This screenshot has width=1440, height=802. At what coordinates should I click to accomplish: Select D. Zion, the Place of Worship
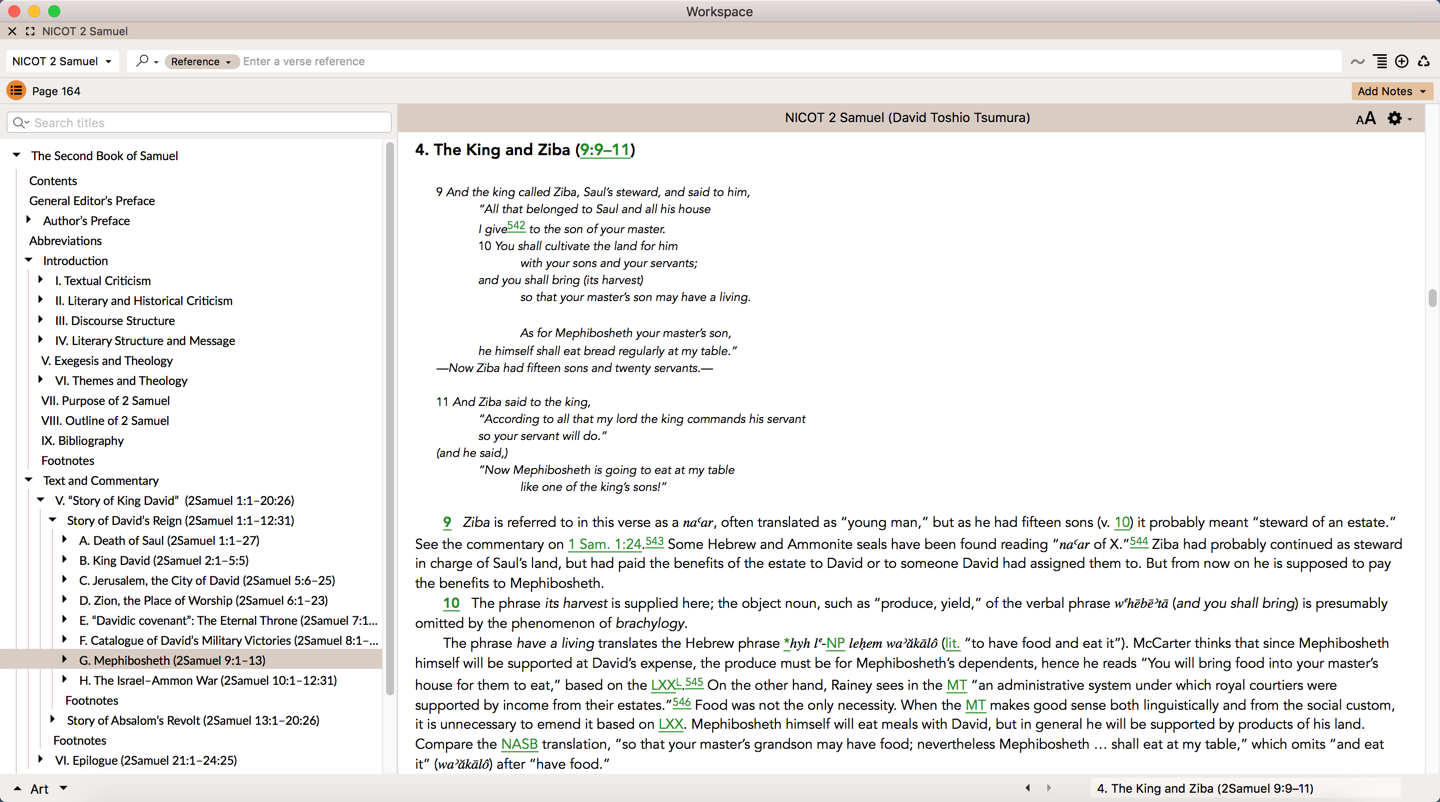pyautogui.click(x=203, y=601)
